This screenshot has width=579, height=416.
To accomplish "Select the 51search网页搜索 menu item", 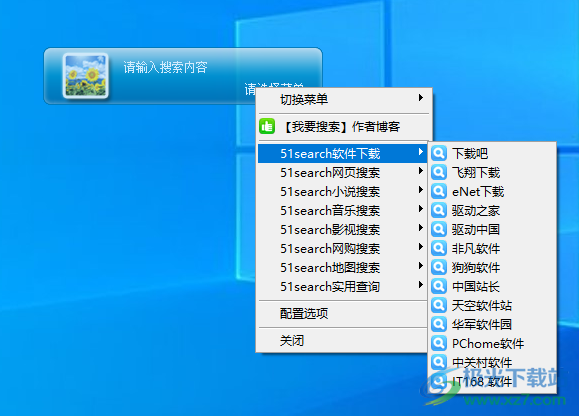I will pos(343,172).
